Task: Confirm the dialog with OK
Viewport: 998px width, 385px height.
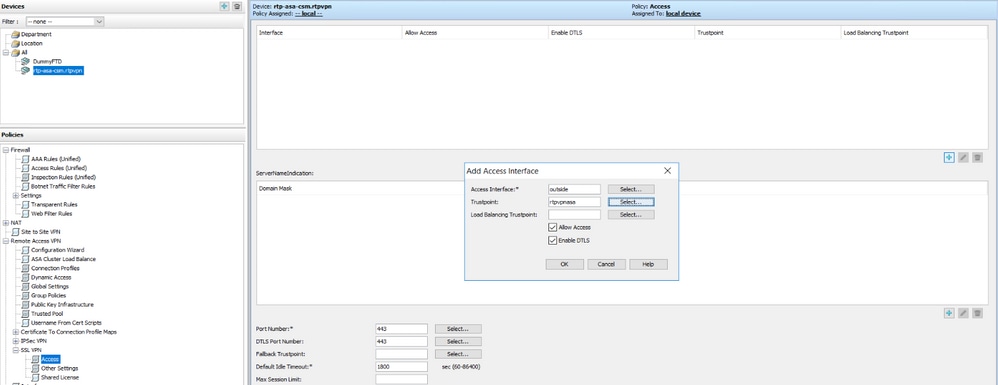Action: coord(564,264)
